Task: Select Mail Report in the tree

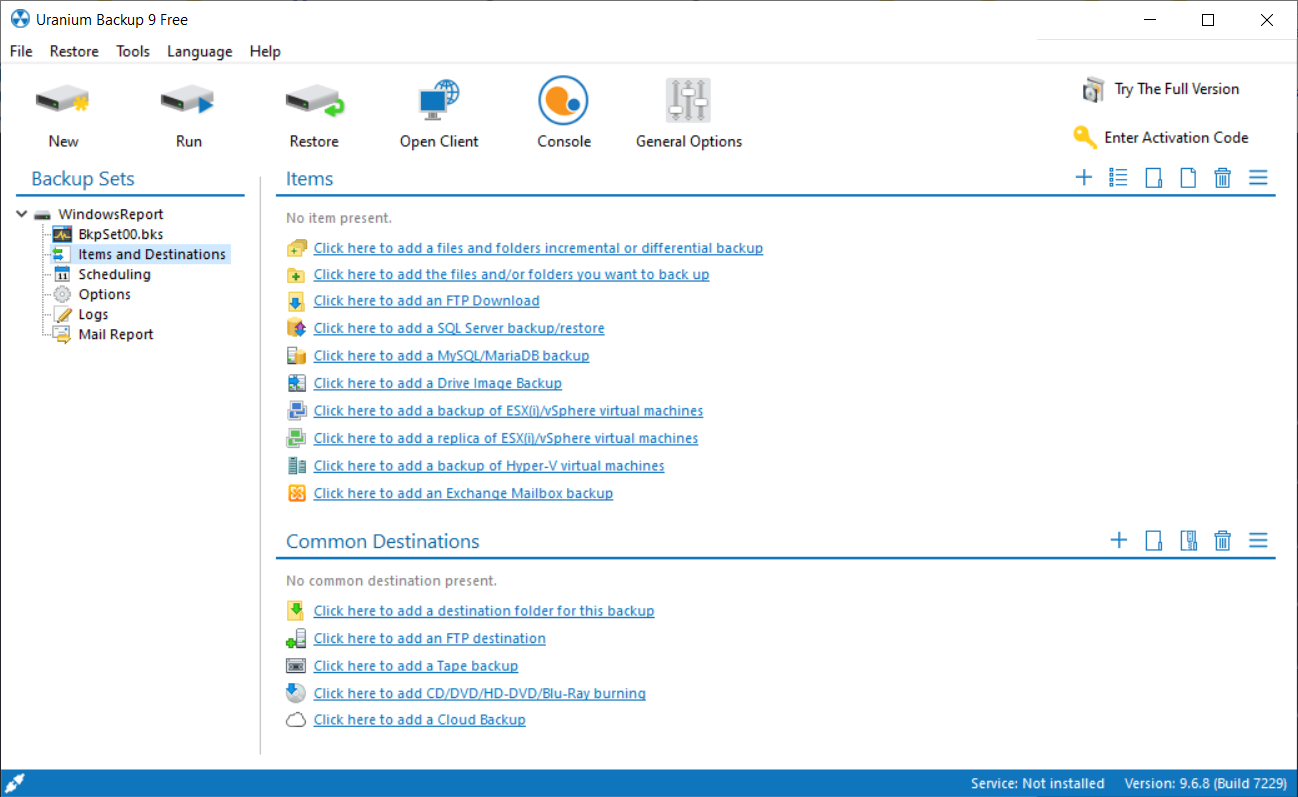Action: [x=116, y=334]
